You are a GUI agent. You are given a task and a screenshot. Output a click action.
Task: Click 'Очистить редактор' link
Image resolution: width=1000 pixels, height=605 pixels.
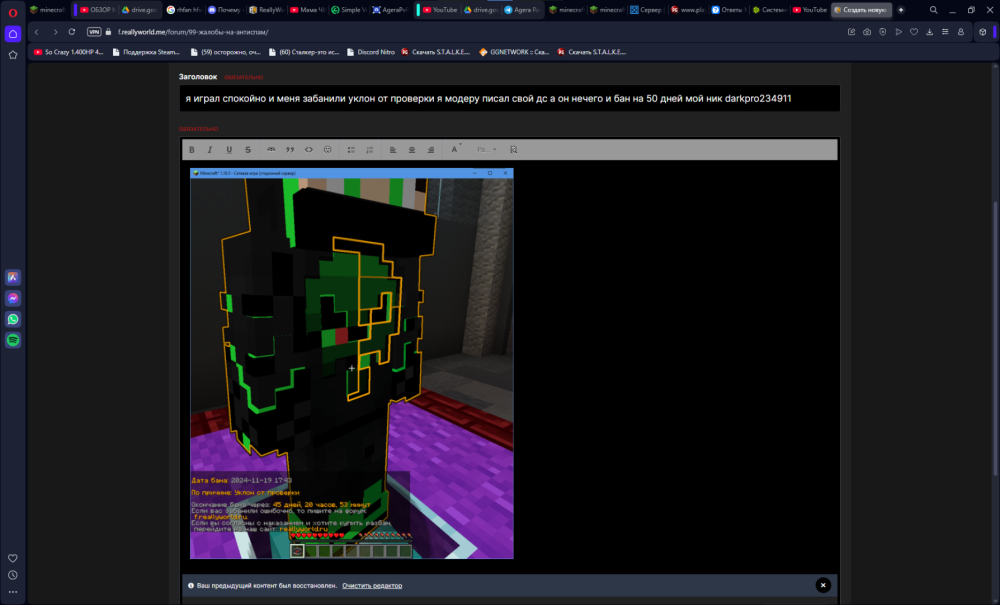tap(372, 586)
